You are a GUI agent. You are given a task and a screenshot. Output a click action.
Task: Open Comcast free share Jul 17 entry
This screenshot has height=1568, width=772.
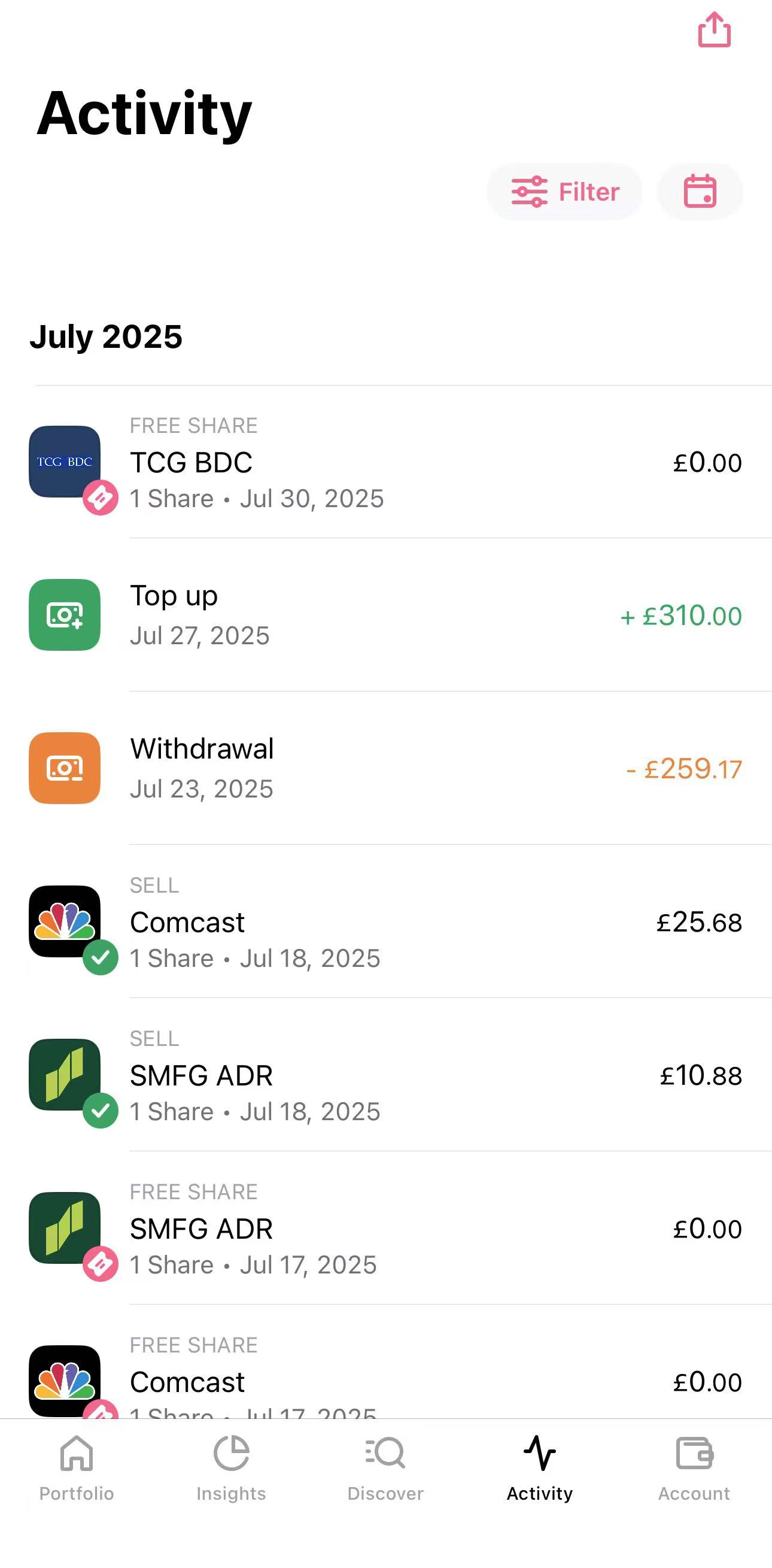point(385,1362)
